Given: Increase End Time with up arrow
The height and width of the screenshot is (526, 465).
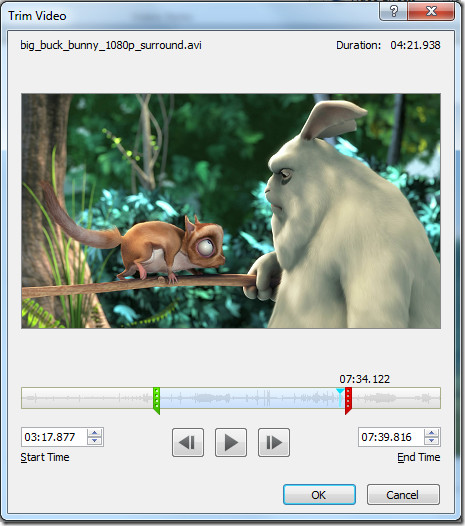Looking at the screenshot, I should 432,433.
